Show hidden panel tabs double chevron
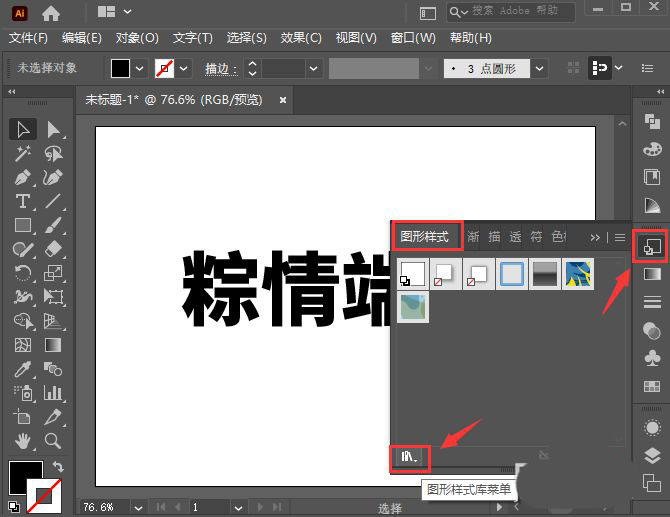Screen dimensions: 670x517 (595, 238)
